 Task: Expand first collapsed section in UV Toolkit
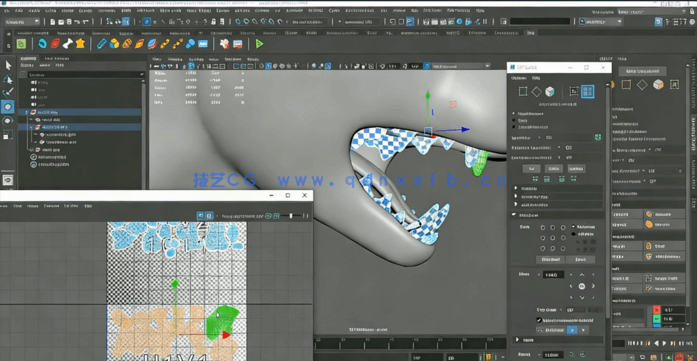[516, 189]
